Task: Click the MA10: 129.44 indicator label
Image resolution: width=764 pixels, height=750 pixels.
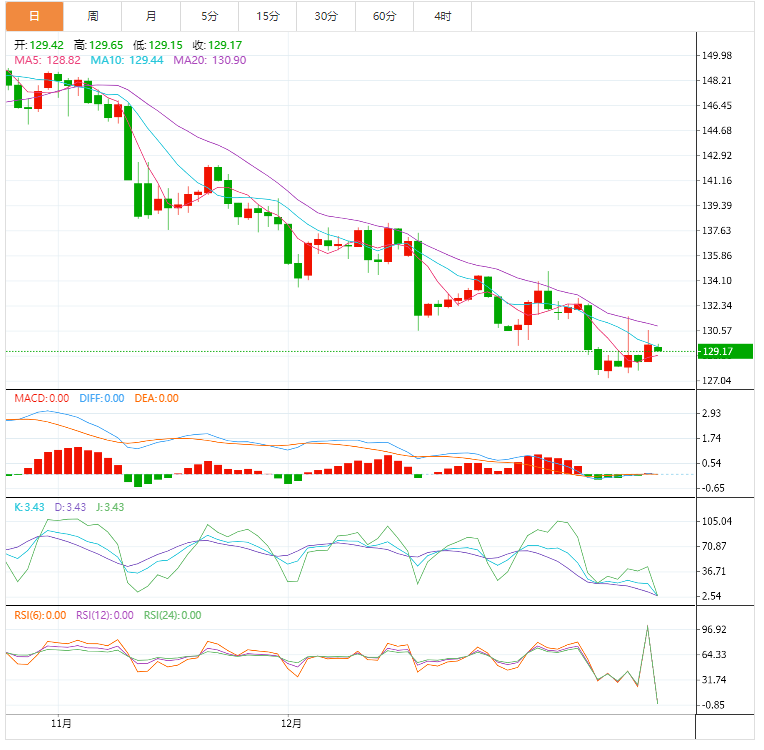Action: click(x=127, y=60)
